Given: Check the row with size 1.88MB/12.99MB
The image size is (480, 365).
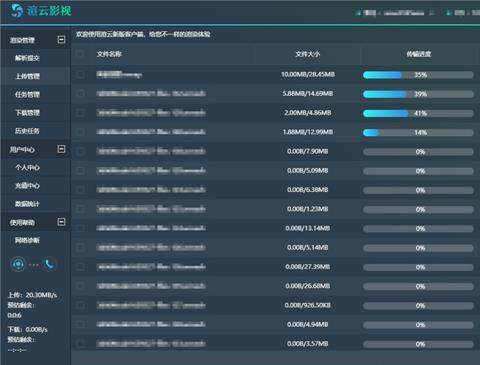Looking at the screenshot, I should pyautogui.click(x=80, y=132).
